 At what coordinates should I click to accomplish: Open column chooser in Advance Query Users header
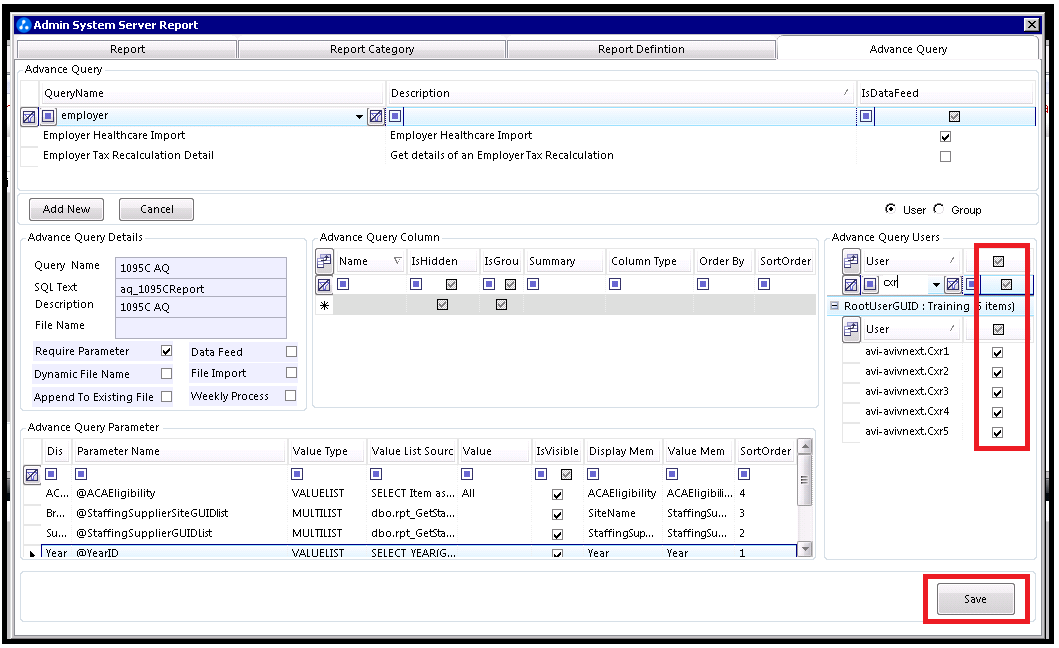[x=851, y=261]
